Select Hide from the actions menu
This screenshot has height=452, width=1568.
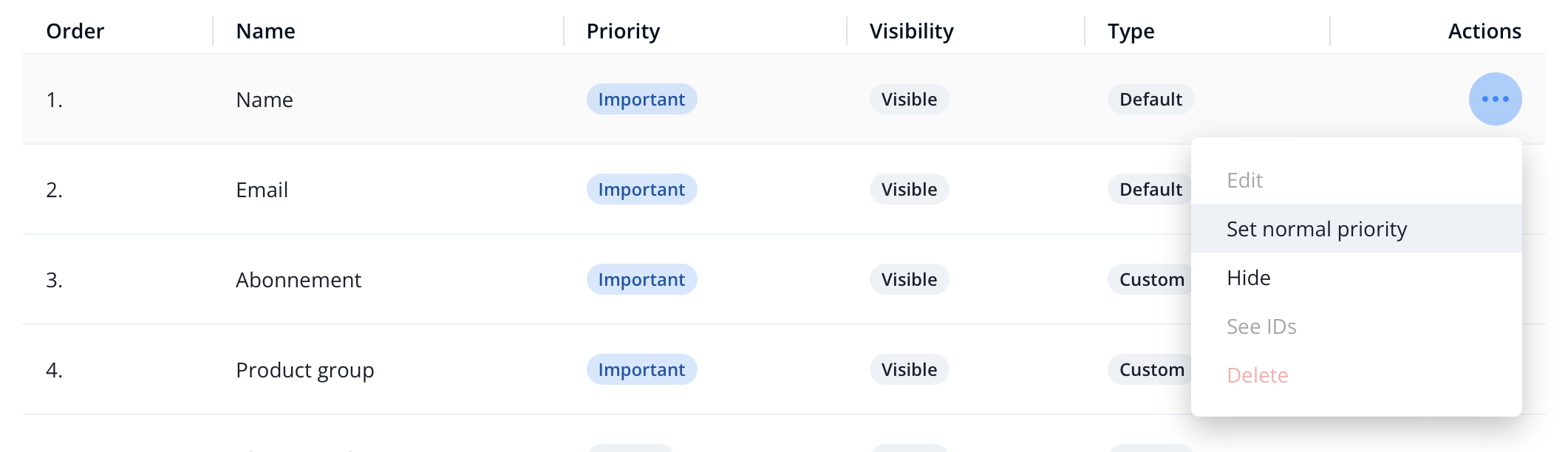pos(1248,278)
